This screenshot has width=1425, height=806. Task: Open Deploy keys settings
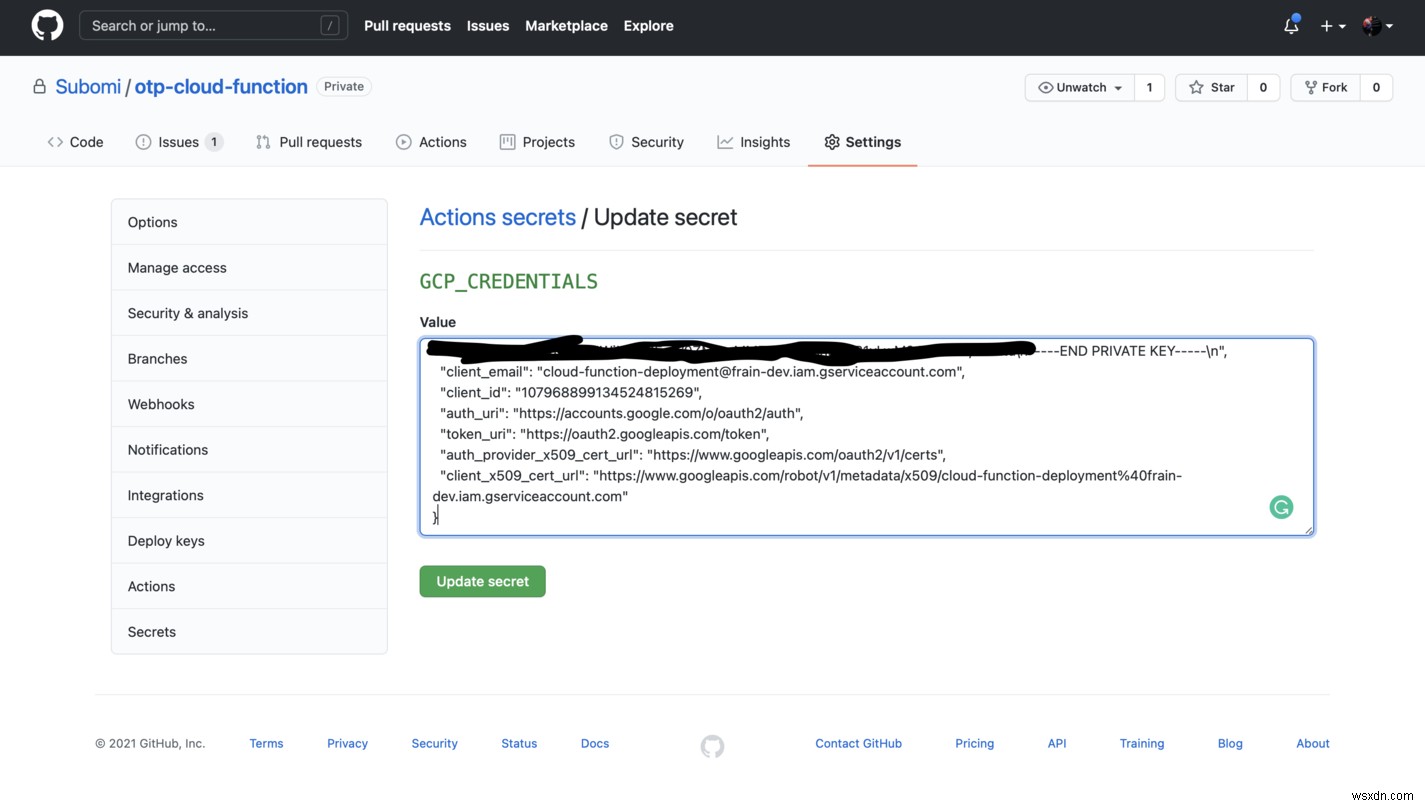(166, 541)
